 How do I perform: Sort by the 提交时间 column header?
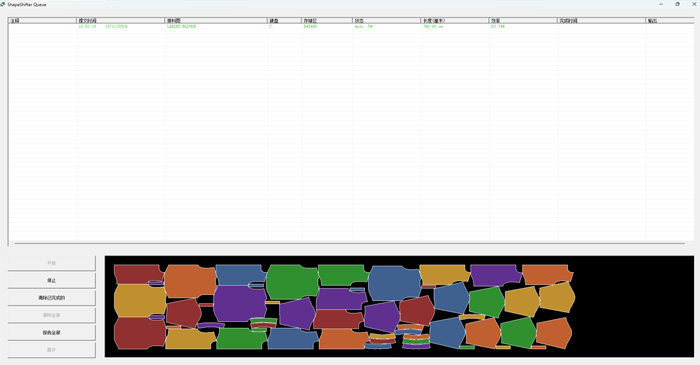point(121,21)
